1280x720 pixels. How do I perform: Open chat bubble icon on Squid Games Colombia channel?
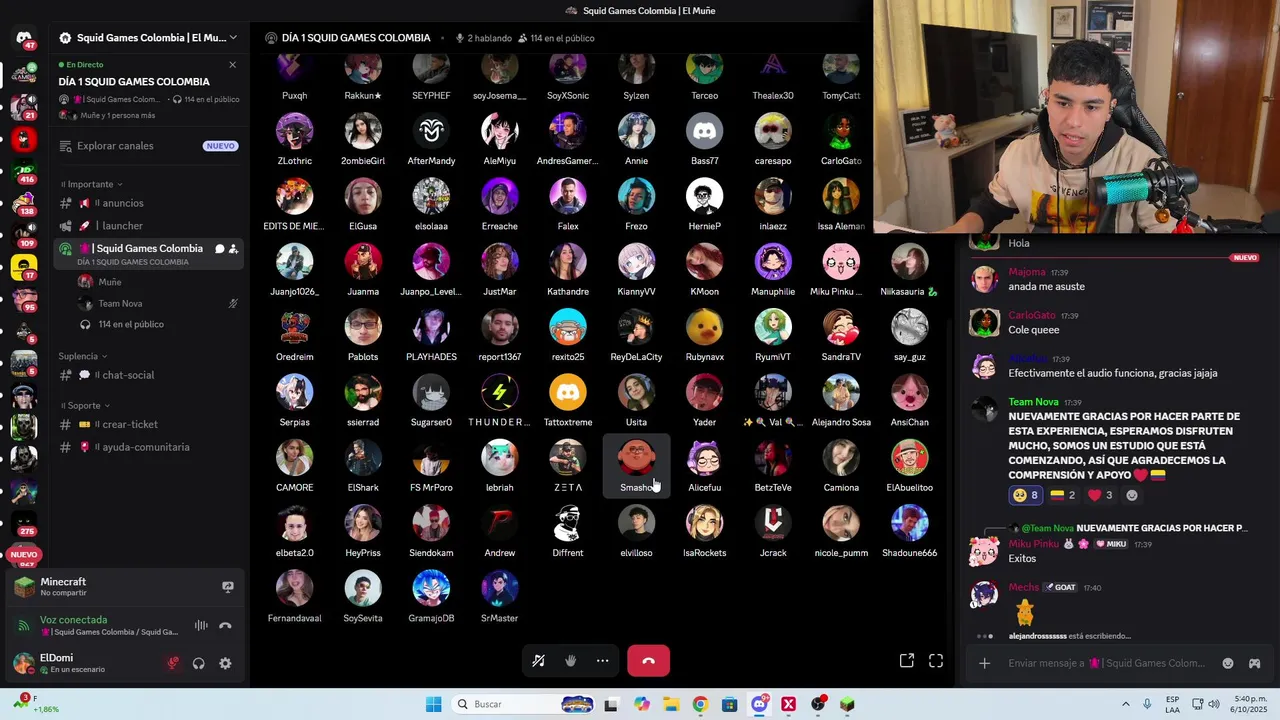[219, 249]
